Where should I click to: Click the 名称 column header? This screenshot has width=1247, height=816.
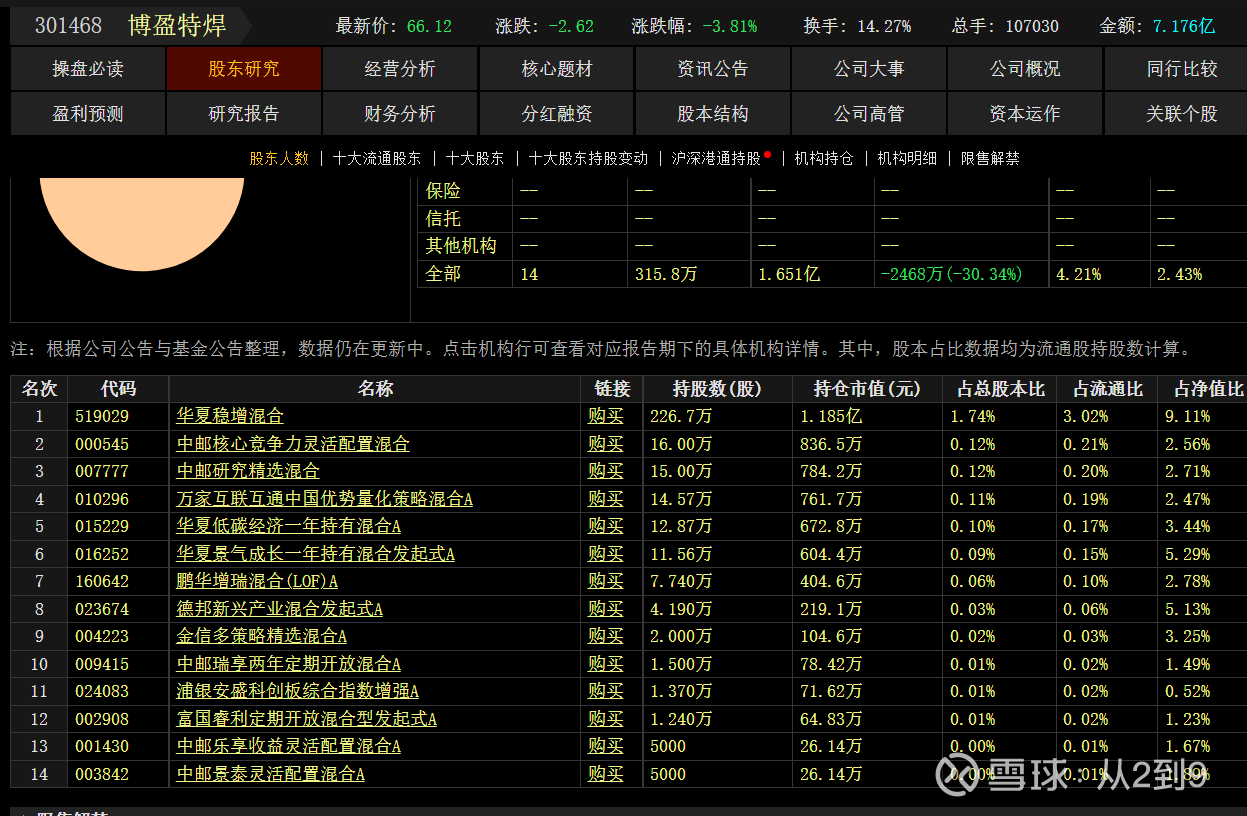(x=375, y=389)
